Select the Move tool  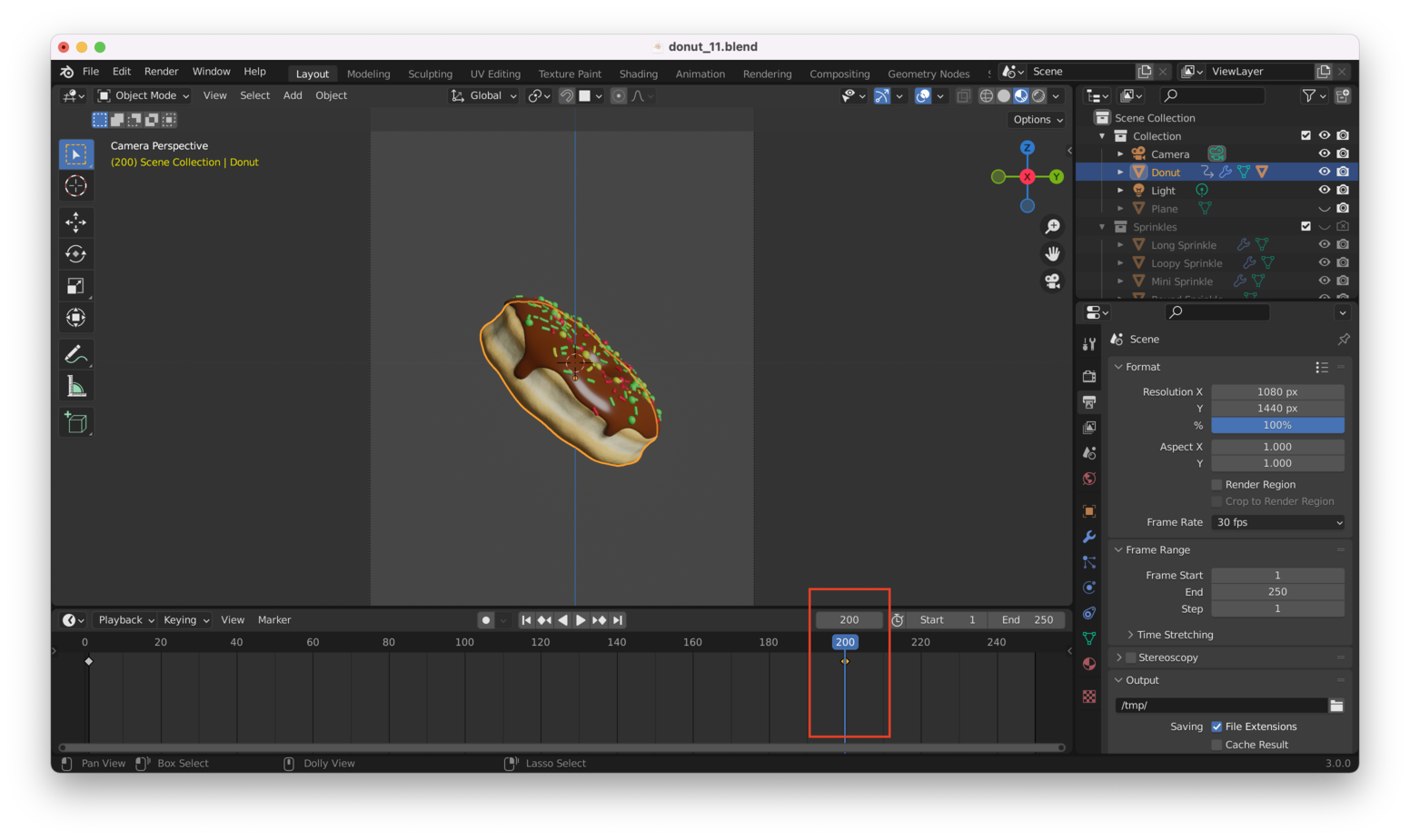76,222
